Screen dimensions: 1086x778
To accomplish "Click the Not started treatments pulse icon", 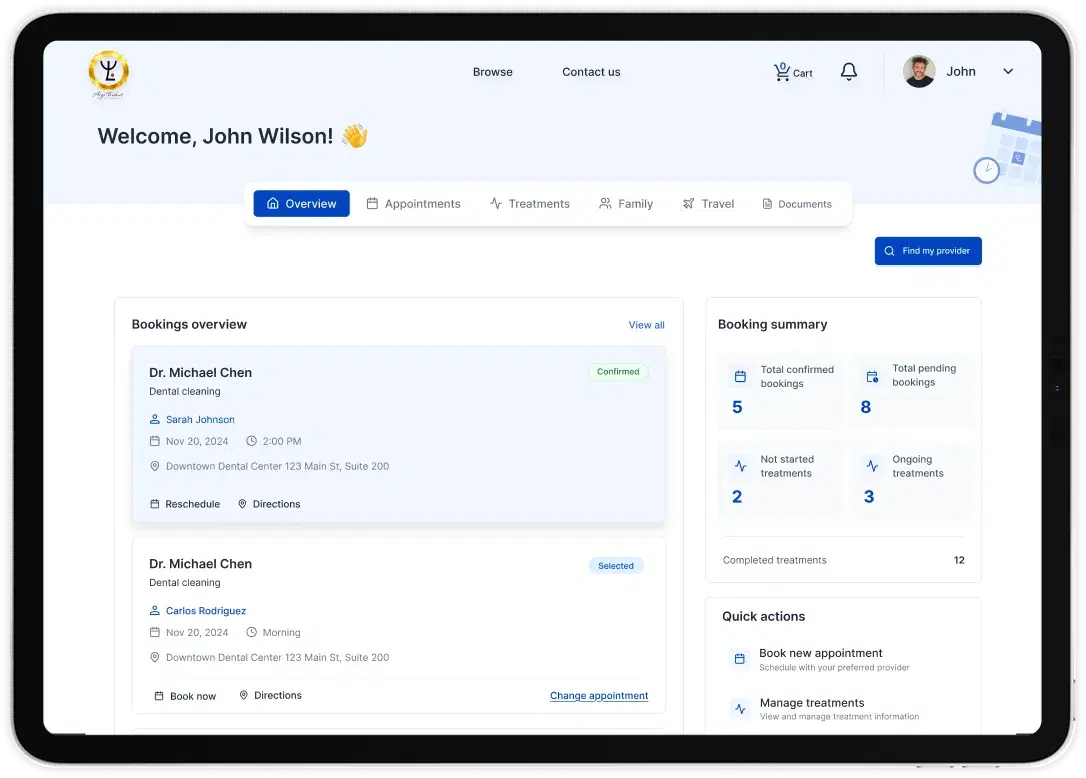I will pyautogui.click(x=740, y=466).
